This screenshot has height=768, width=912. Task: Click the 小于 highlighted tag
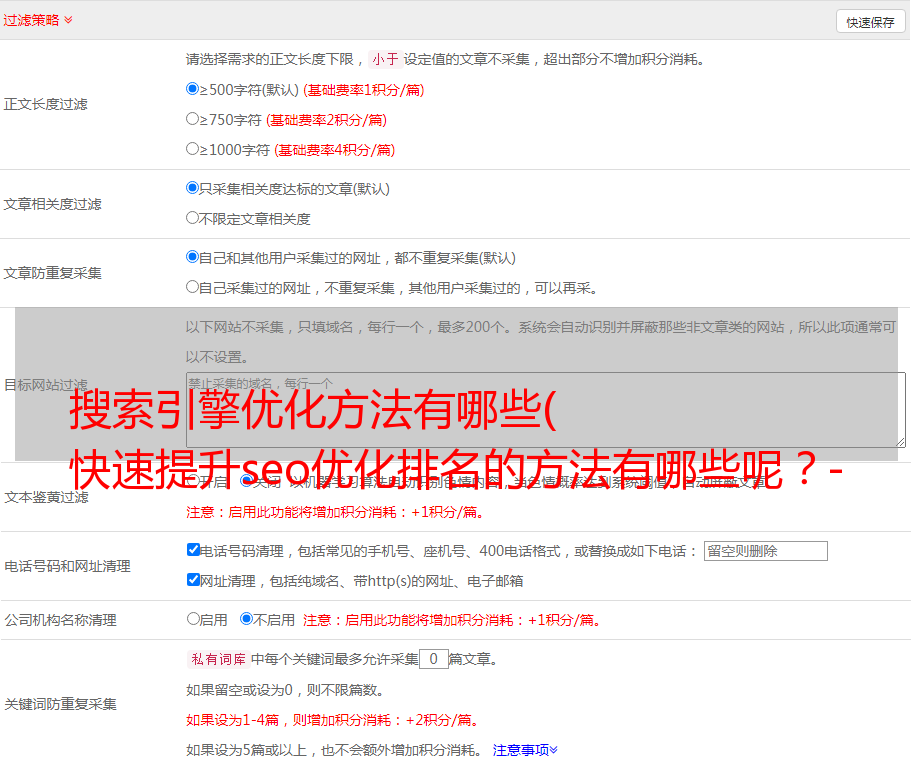[385, 59]
